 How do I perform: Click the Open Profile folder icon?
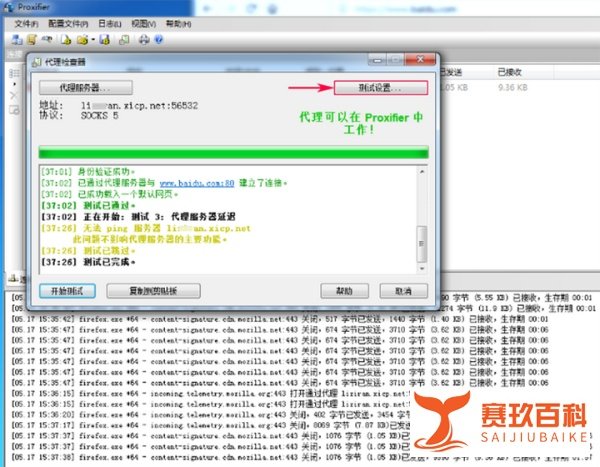pos(82,39)
